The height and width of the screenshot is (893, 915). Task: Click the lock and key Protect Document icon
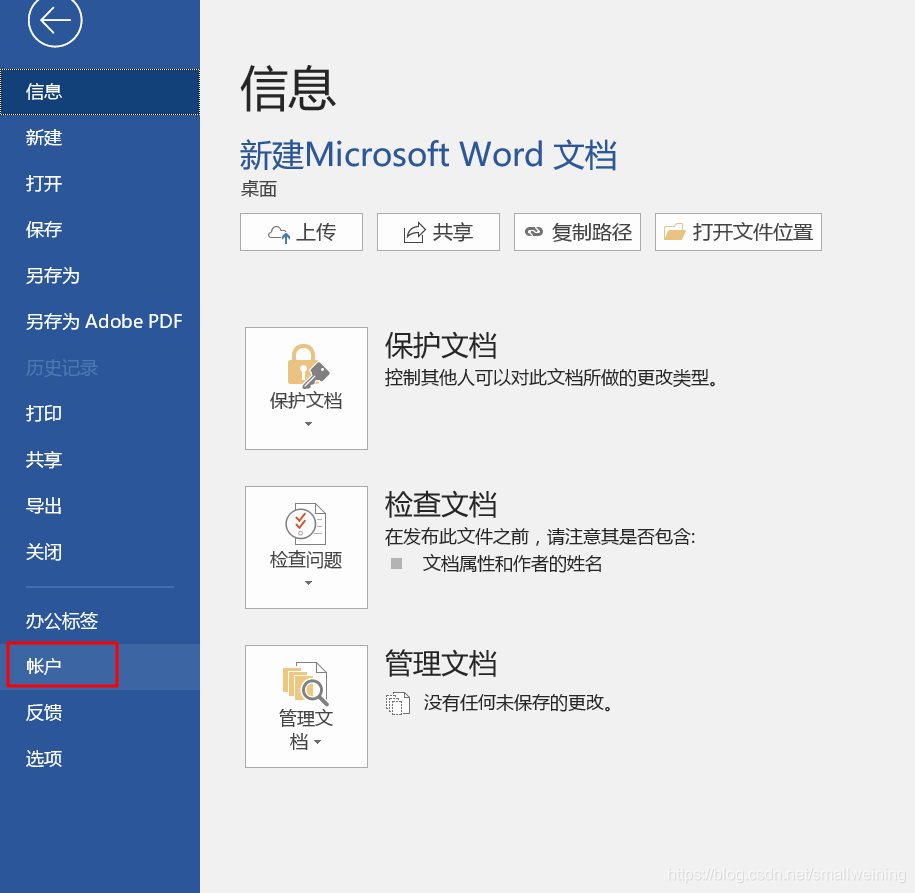[308, 366]
